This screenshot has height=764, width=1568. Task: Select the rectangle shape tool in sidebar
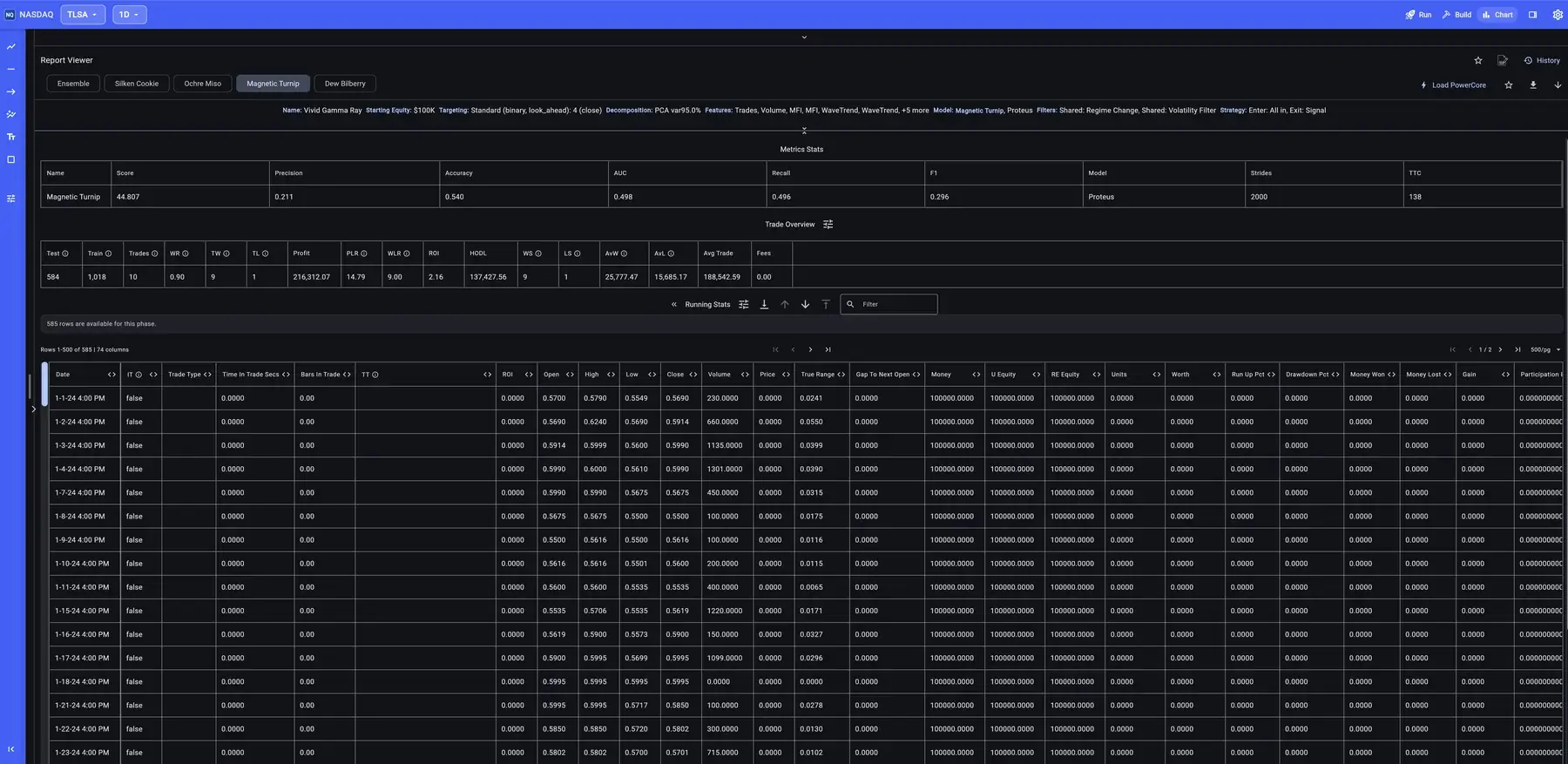[10, 159]
